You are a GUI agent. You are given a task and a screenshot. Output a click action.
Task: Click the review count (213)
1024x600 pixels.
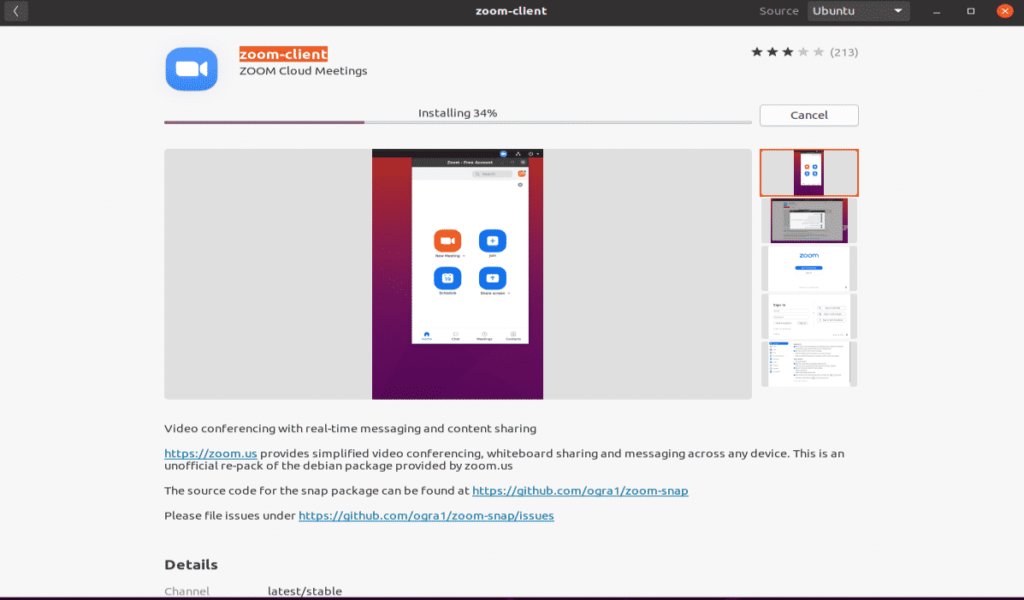click(846, 51)
